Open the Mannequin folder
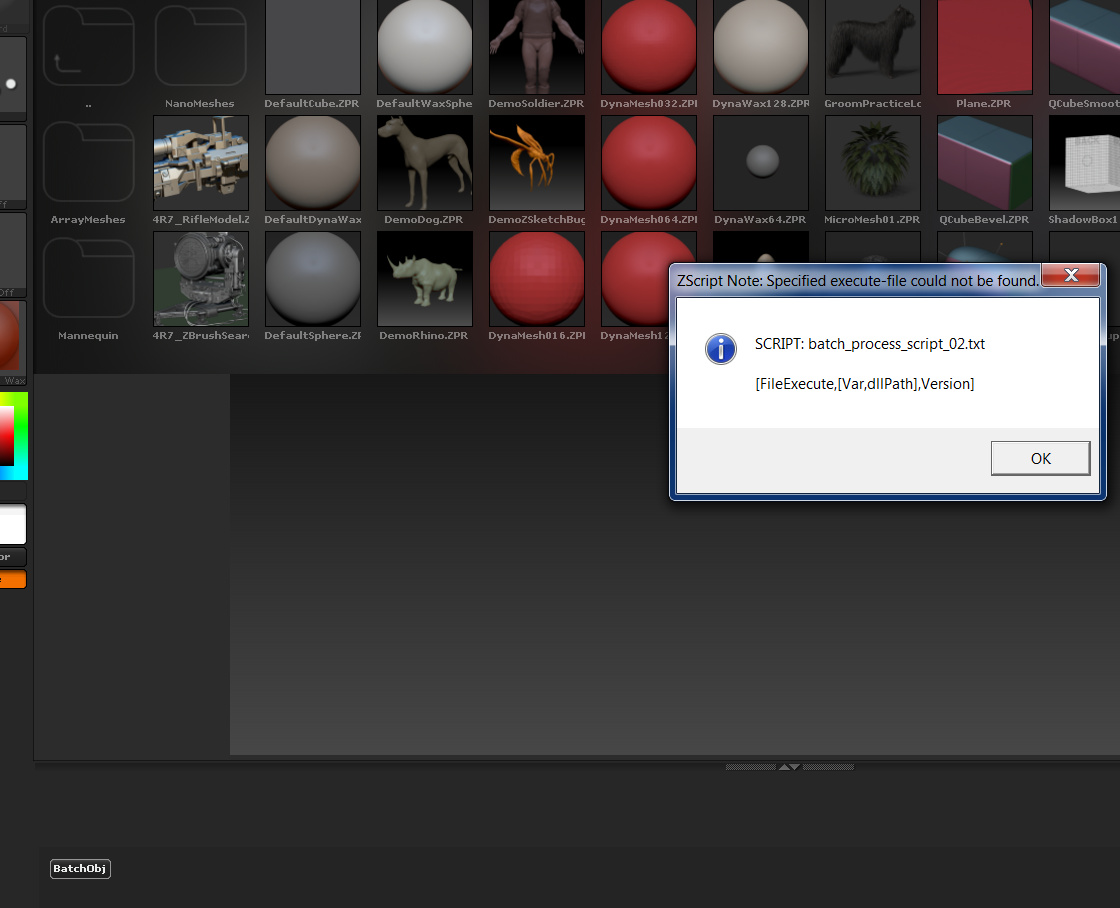 coord(89,279)
